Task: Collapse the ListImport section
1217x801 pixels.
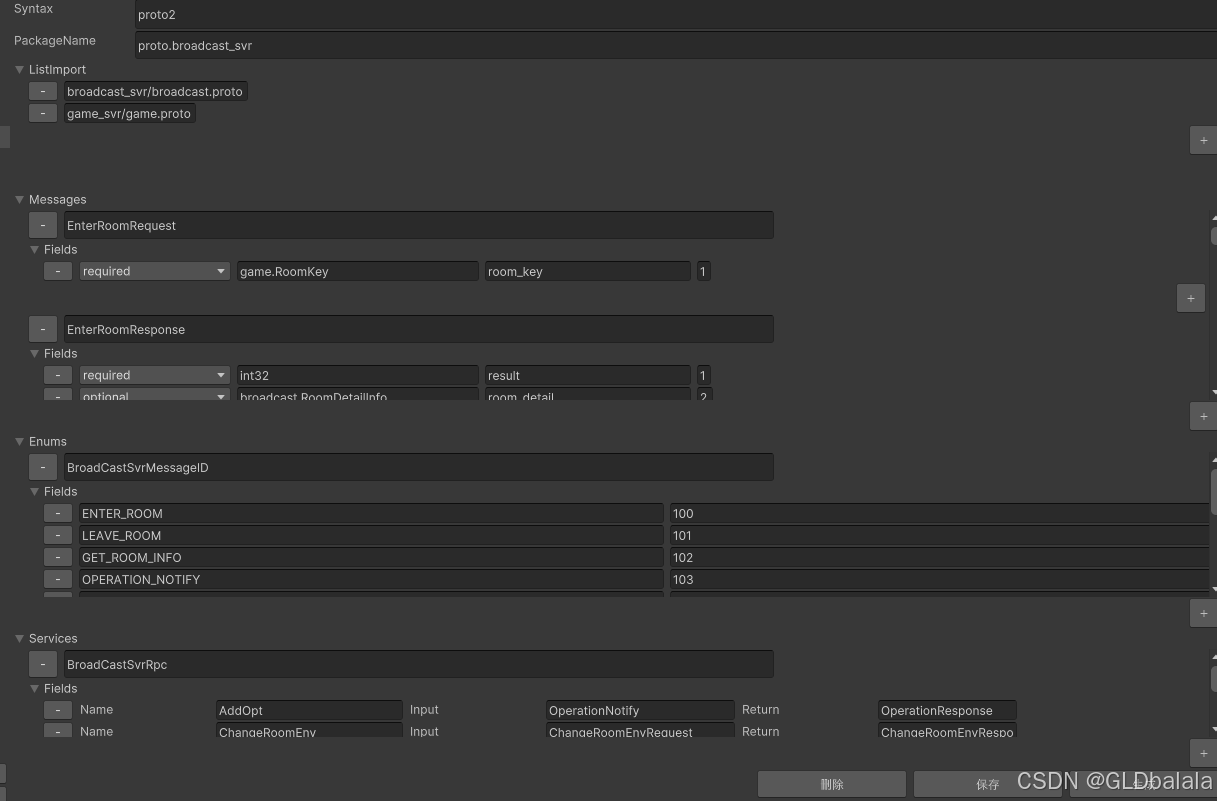Action: pos(20,70)
